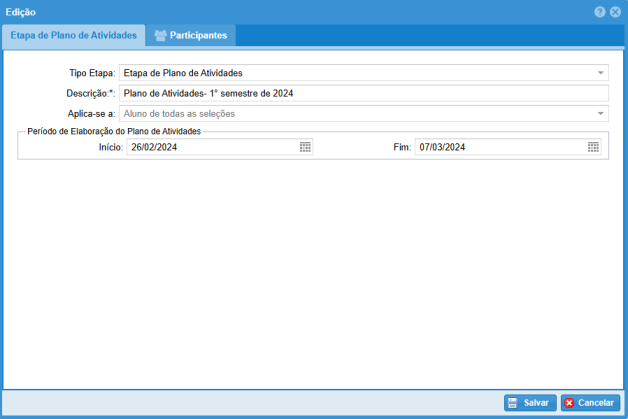Close the Edição dialog window
Image resolution: width=628 pixels, height=419 pixels.
615,12
